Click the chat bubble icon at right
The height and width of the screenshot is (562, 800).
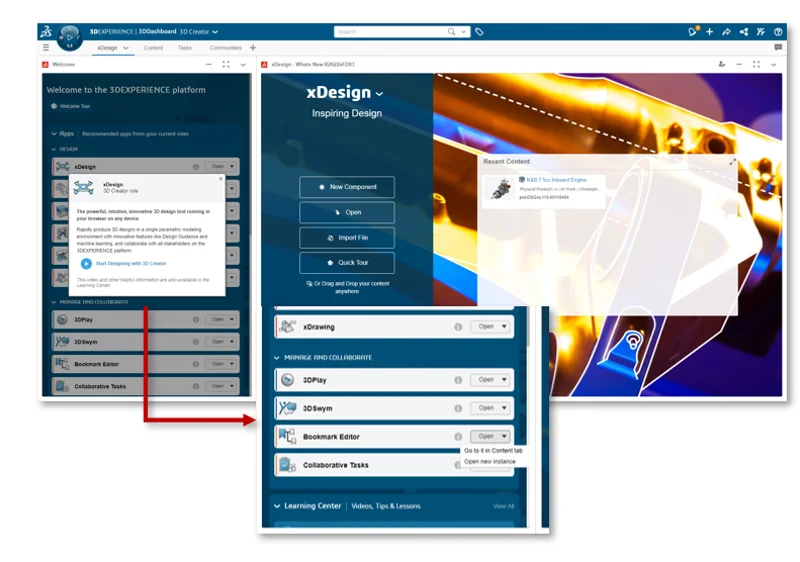778,47
